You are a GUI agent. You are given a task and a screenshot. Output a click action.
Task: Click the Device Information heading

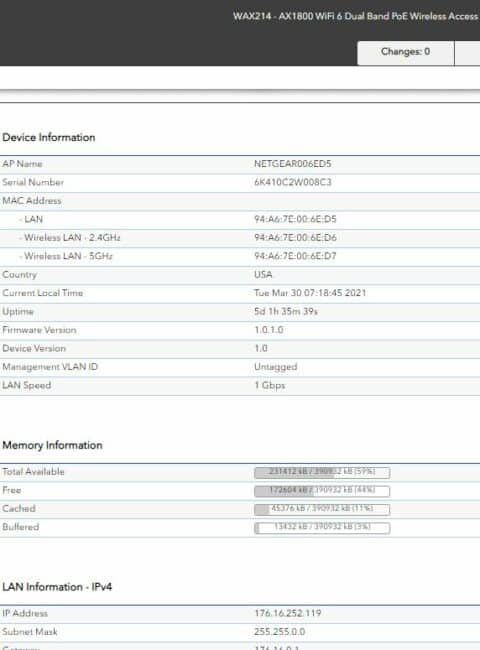(x=48, y=137)
